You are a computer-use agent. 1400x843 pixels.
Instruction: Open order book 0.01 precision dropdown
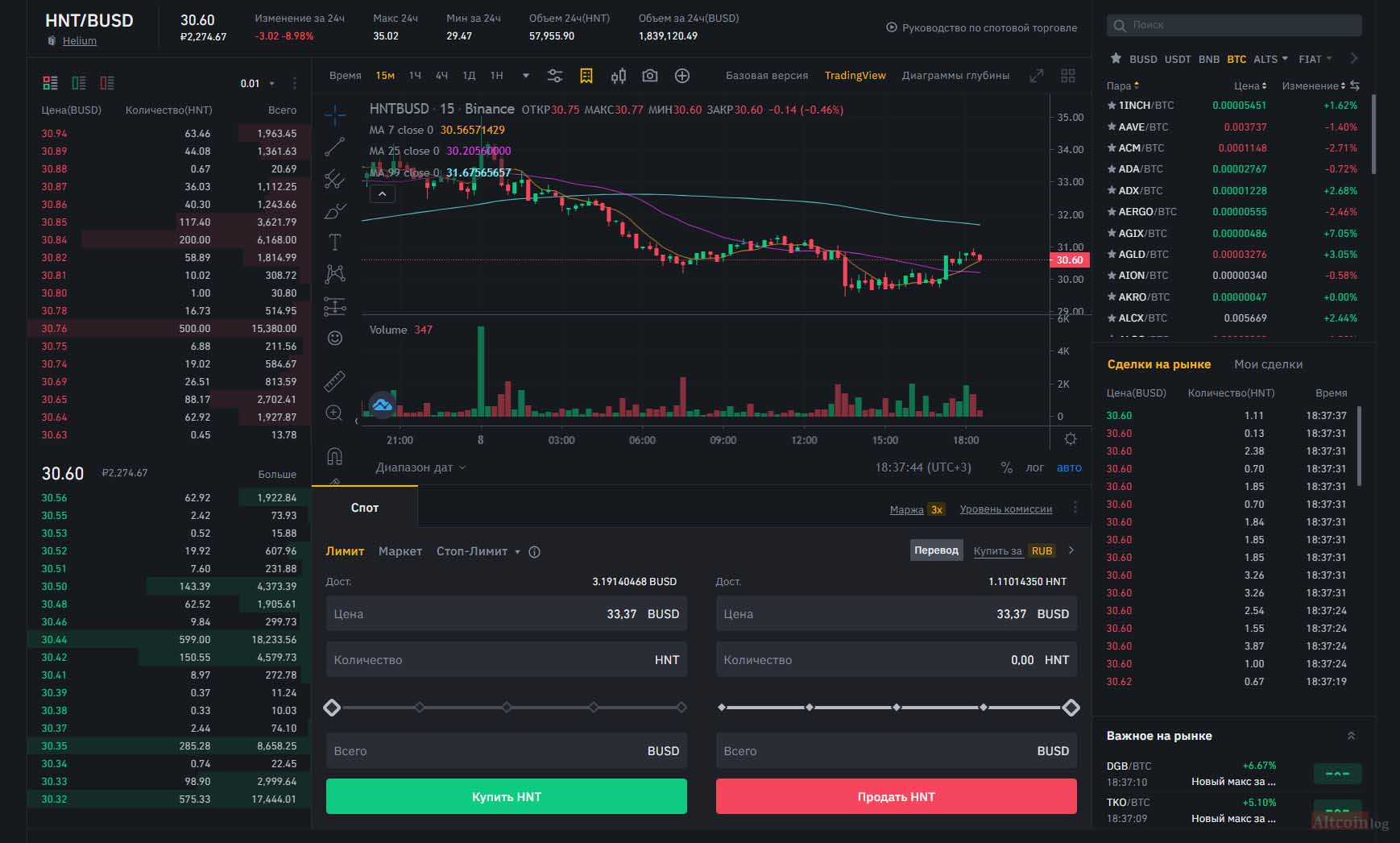coord(258,83)
